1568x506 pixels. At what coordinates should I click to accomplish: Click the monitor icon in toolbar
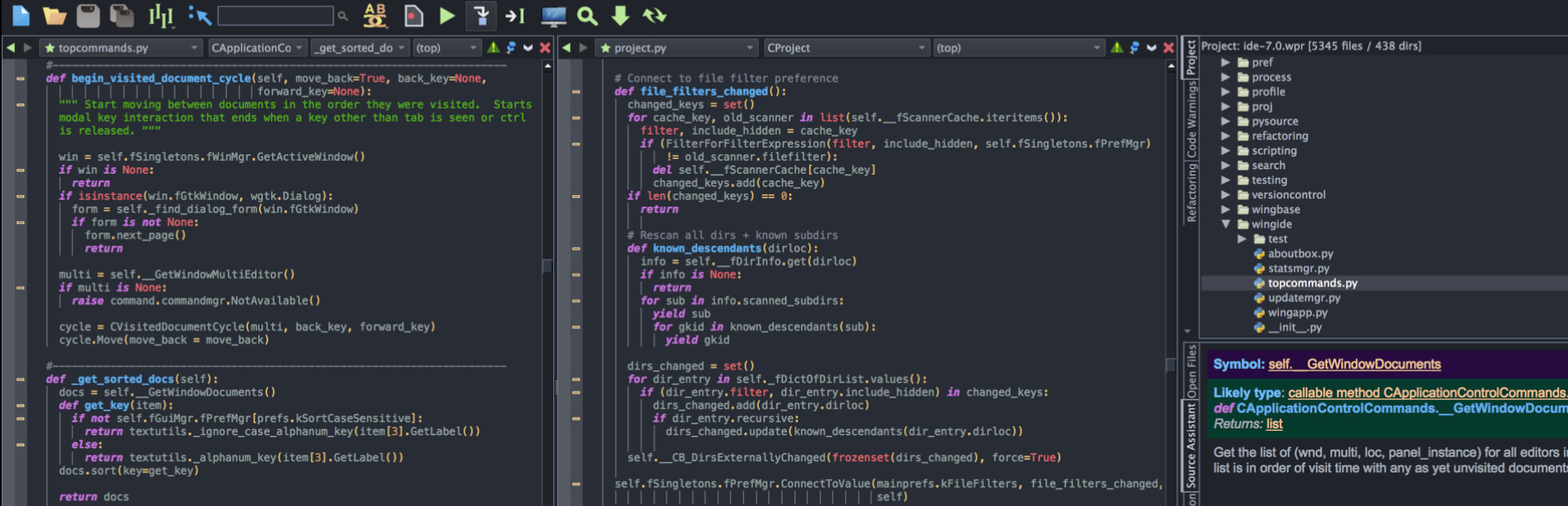click(x=554, y=15)
